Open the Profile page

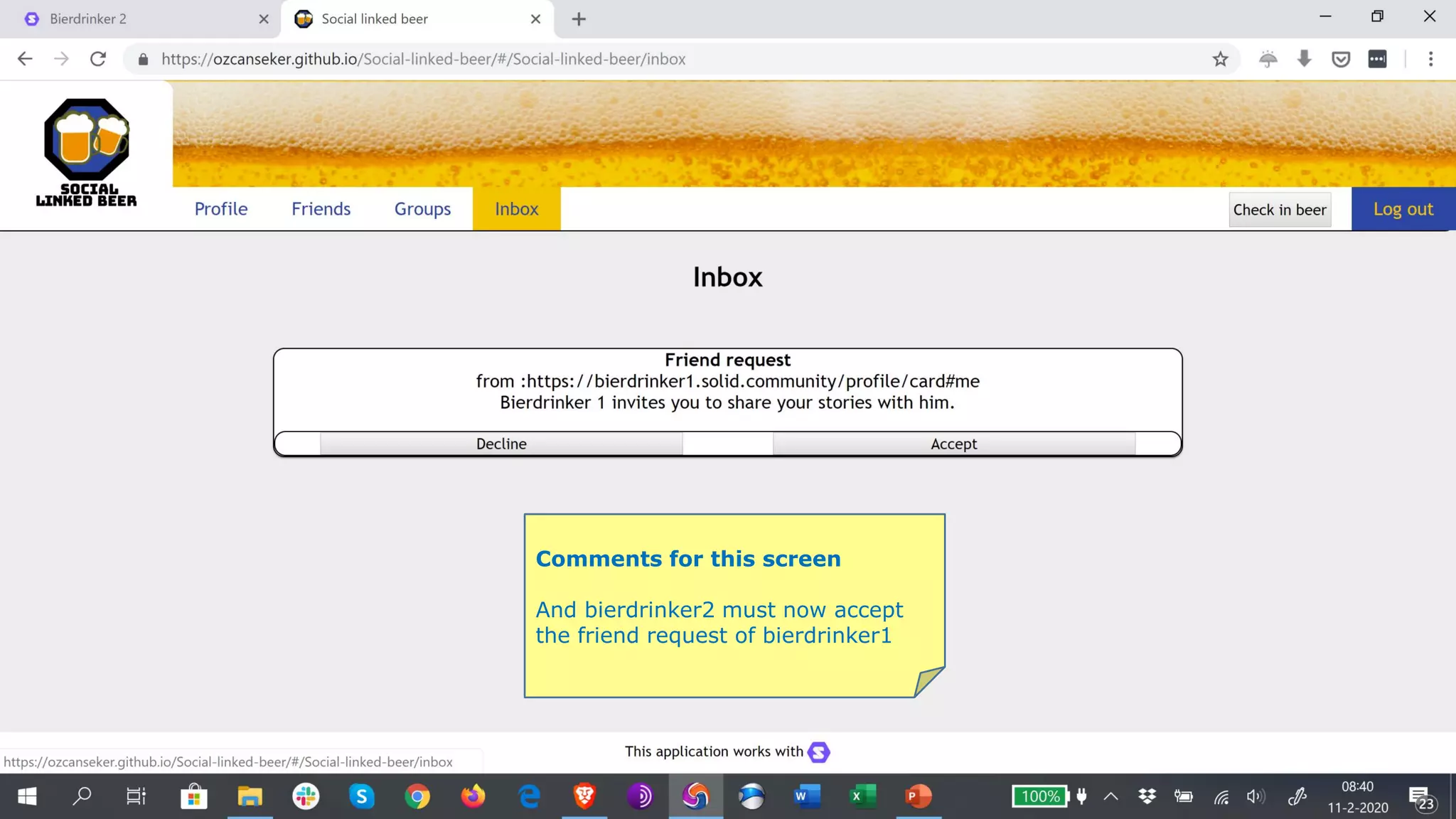point(221,209)
